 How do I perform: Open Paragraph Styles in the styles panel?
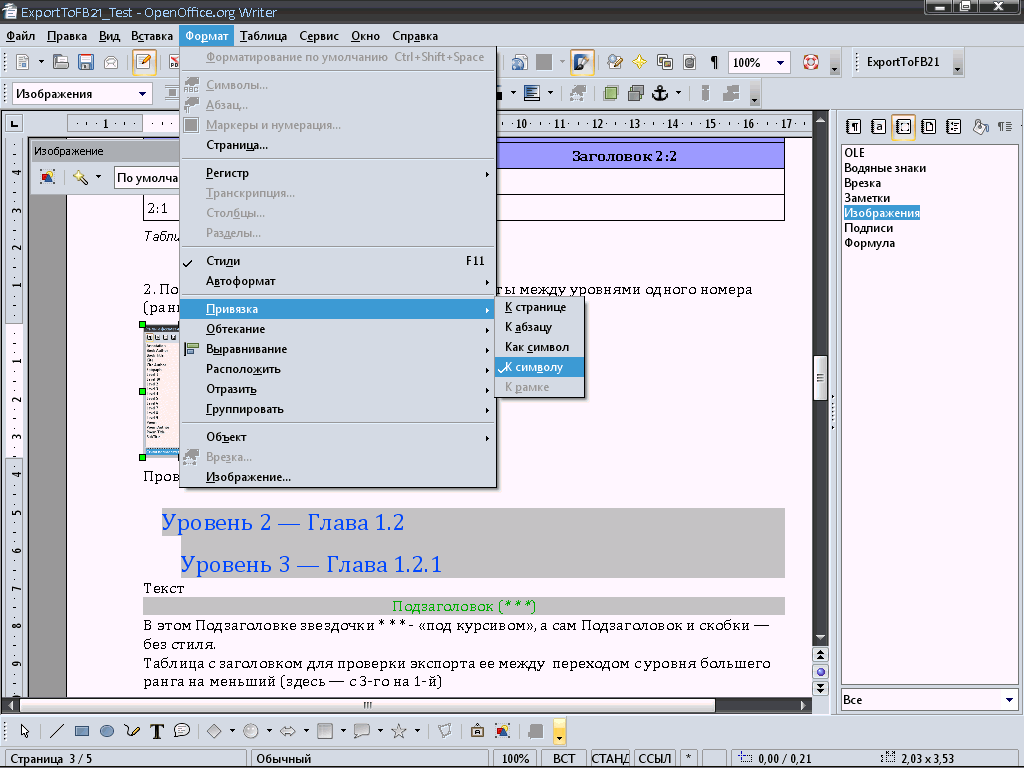854,126
